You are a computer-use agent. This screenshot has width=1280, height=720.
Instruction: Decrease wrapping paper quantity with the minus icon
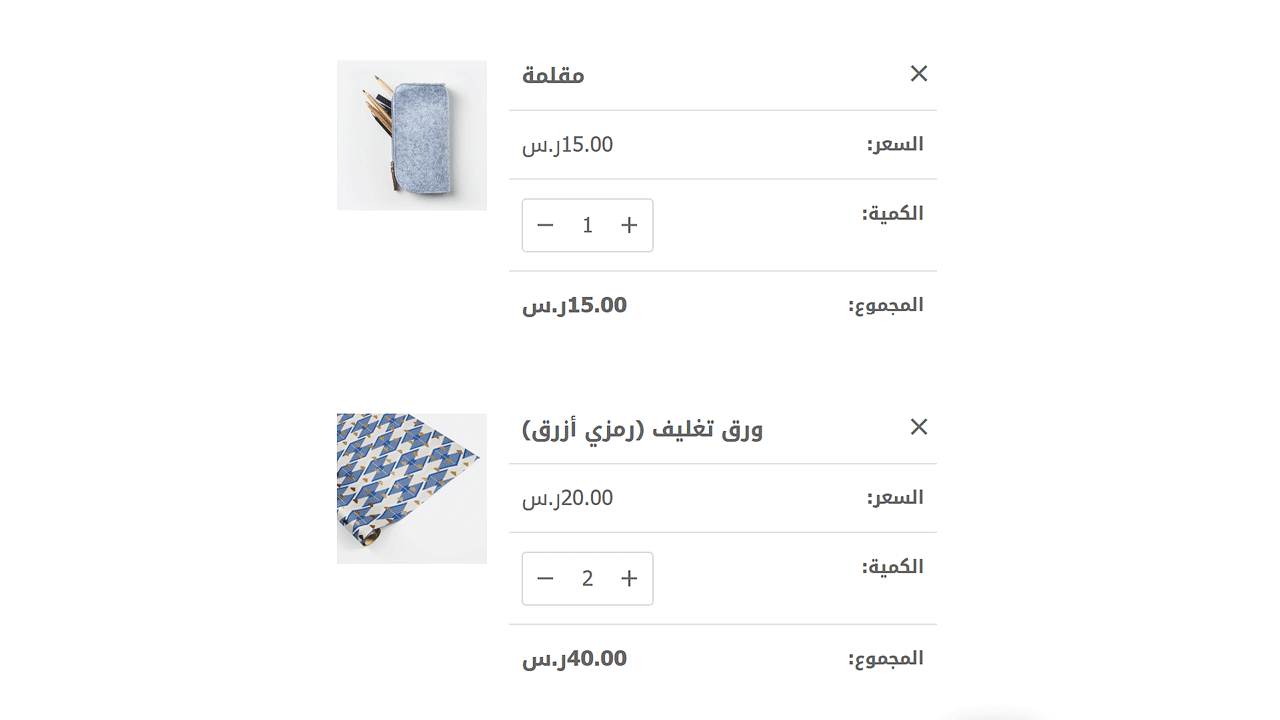tap(545, 578)
